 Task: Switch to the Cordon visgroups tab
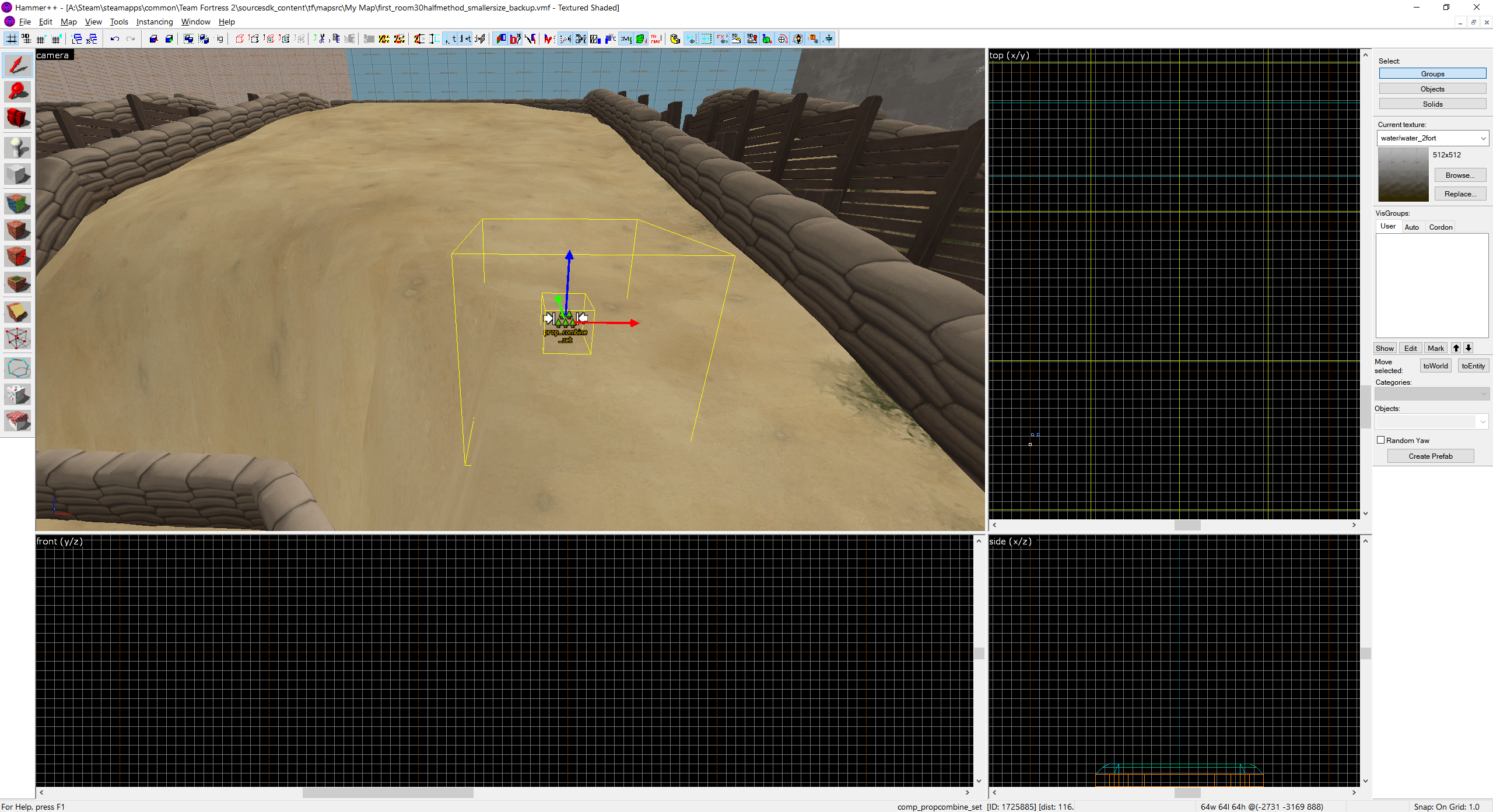coord(1440,227)
